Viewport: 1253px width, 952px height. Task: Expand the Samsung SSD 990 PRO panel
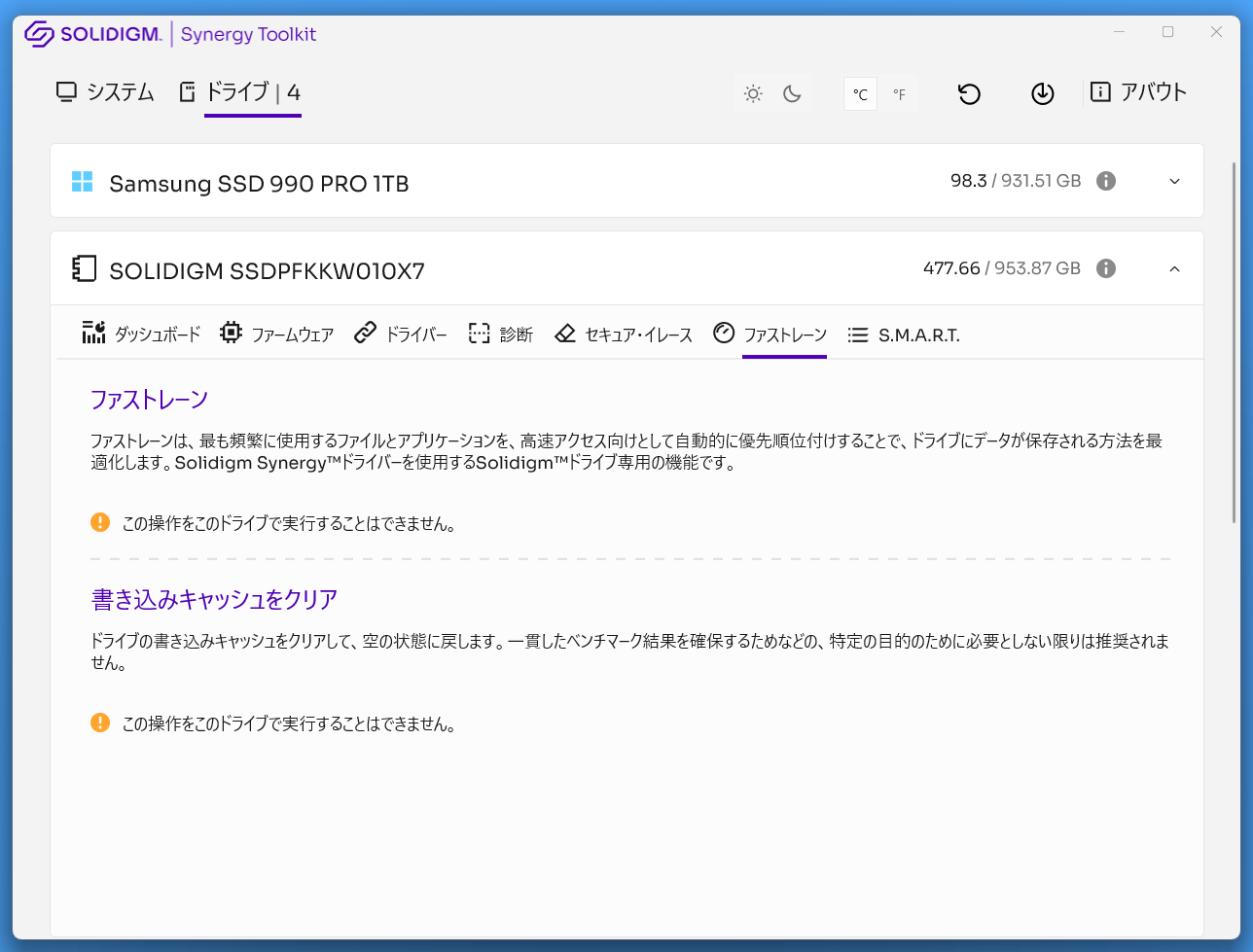[x=1175, y=182]
